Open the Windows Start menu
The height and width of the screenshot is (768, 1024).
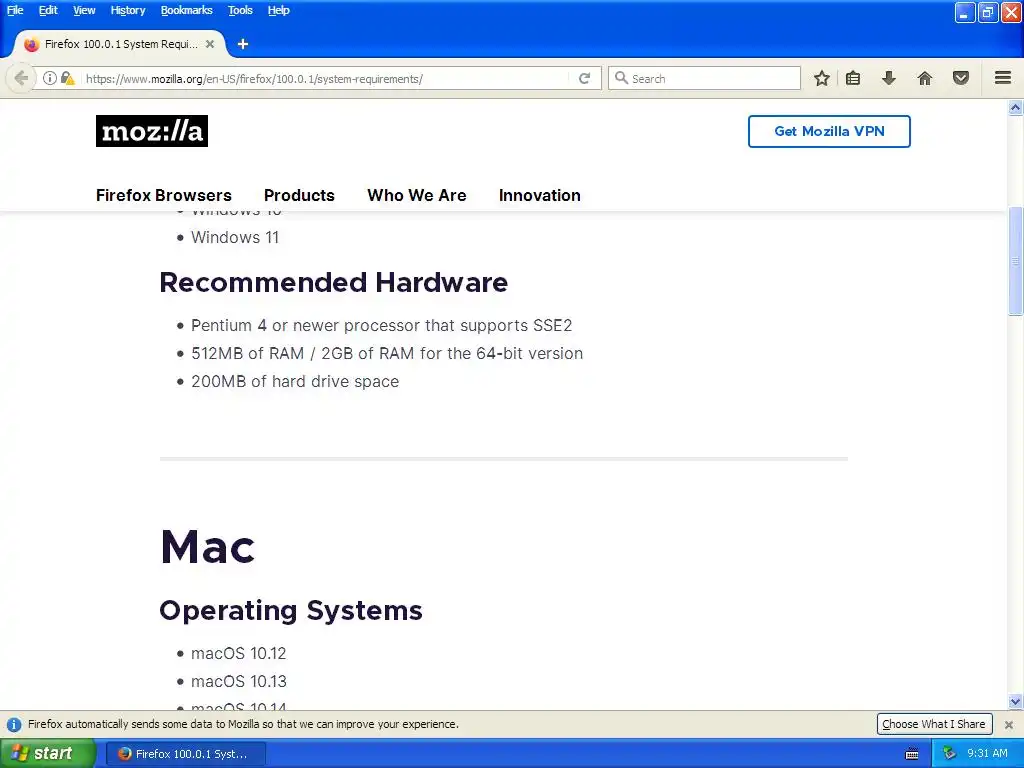(x=48, y=754)
